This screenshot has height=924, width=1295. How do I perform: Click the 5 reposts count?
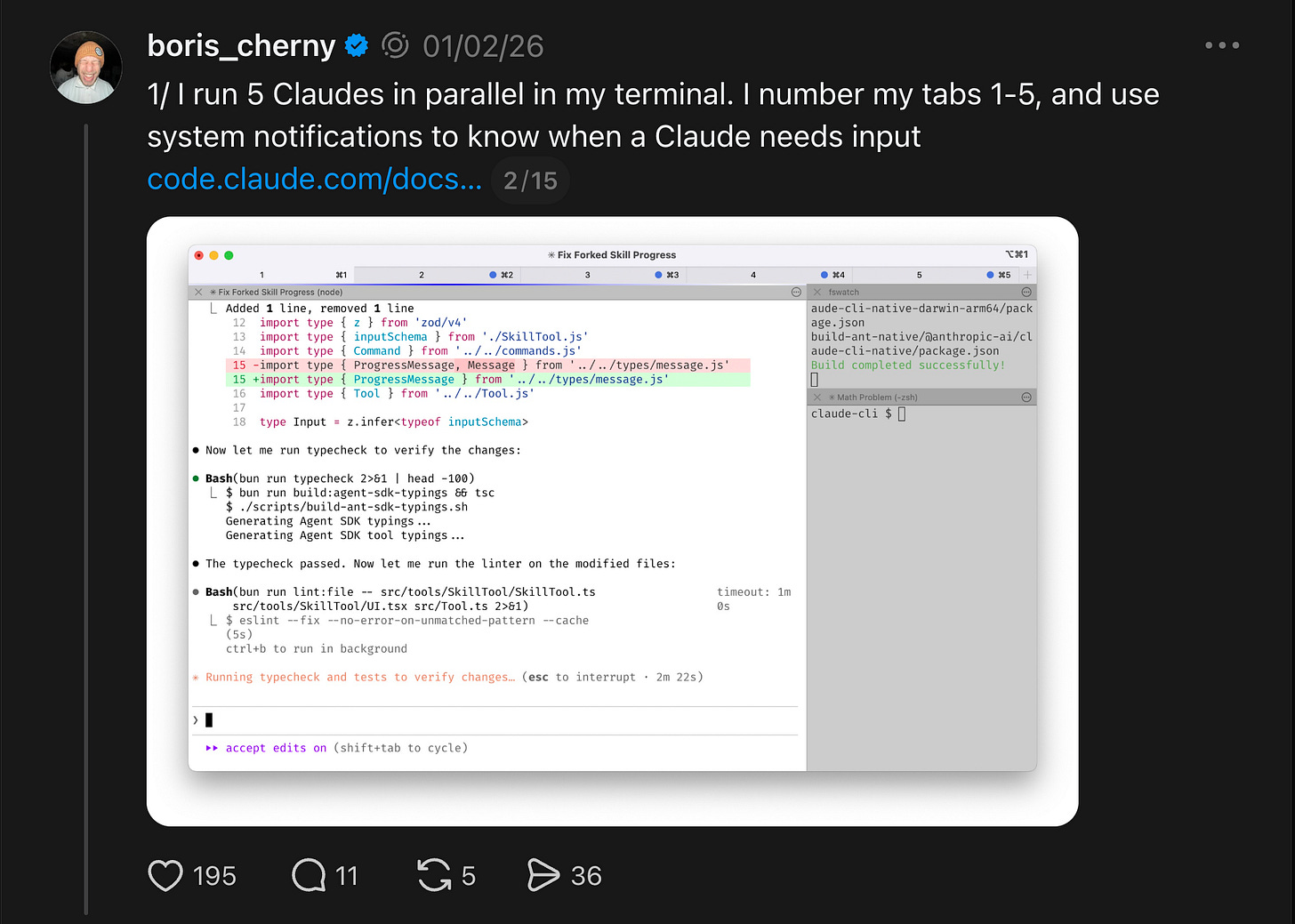[469, 876]
